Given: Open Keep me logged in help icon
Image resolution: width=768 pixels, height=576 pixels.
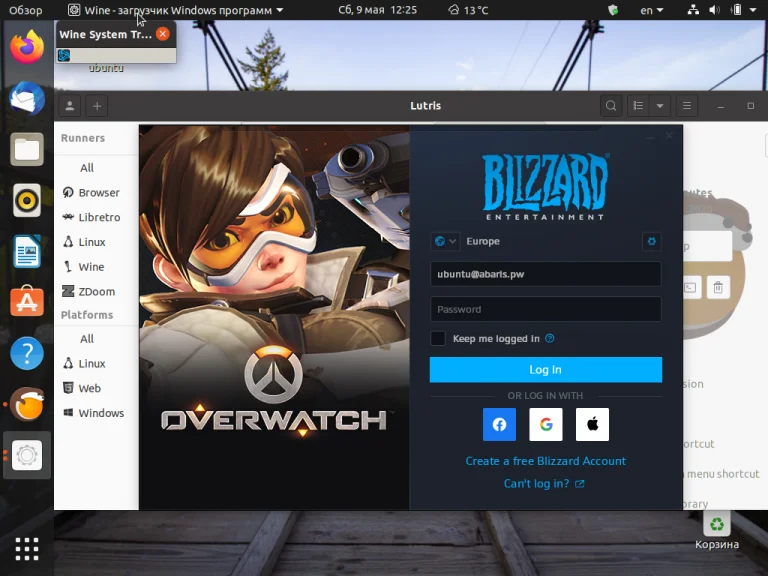Looking at the screenshot, I should [x=550, y=338].
